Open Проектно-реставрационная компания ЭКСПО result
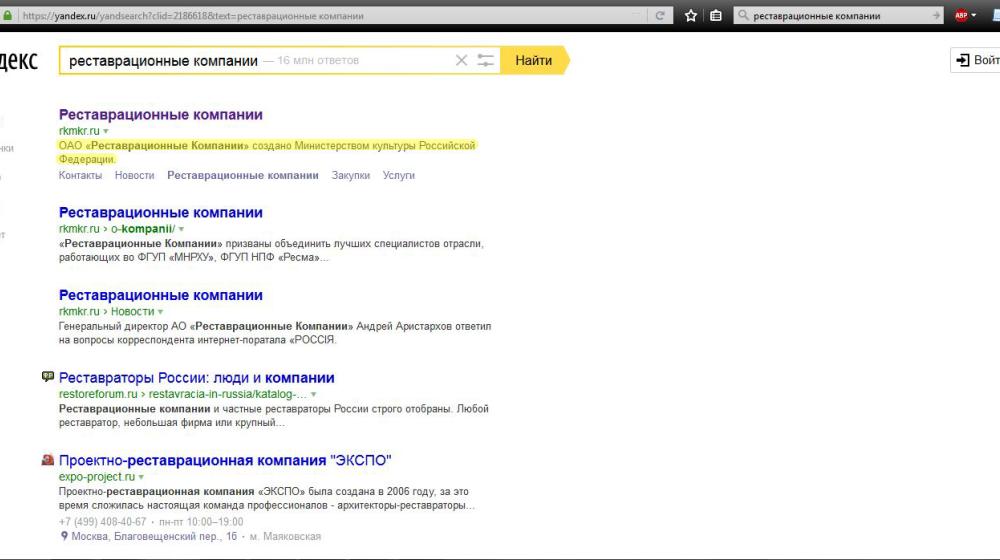This screenshot has height=560, width=1000. click(225, 461)
